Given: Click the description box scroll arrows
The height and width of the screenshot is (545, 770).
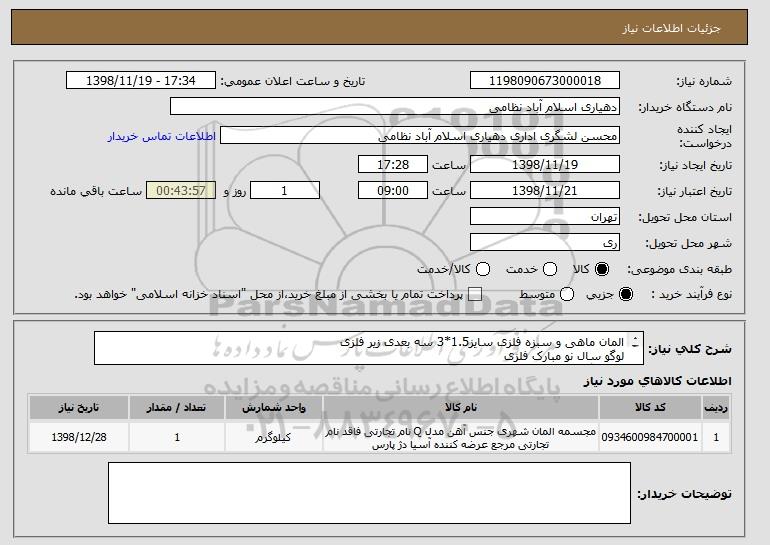Looking at the screenshot, I should point(635,342).
